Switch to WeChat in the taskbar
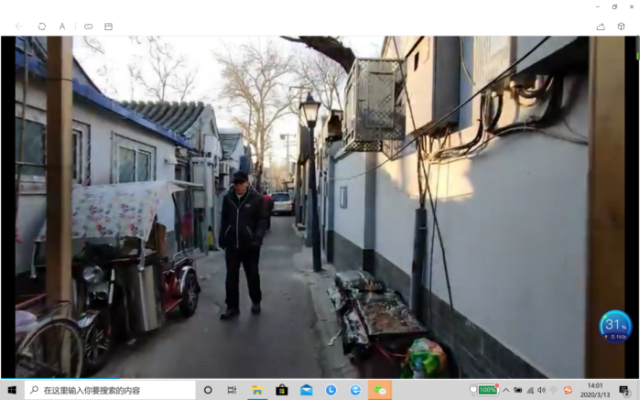This screenshot has width=640, height=400. pyautogui.click(x=380, y=390)
